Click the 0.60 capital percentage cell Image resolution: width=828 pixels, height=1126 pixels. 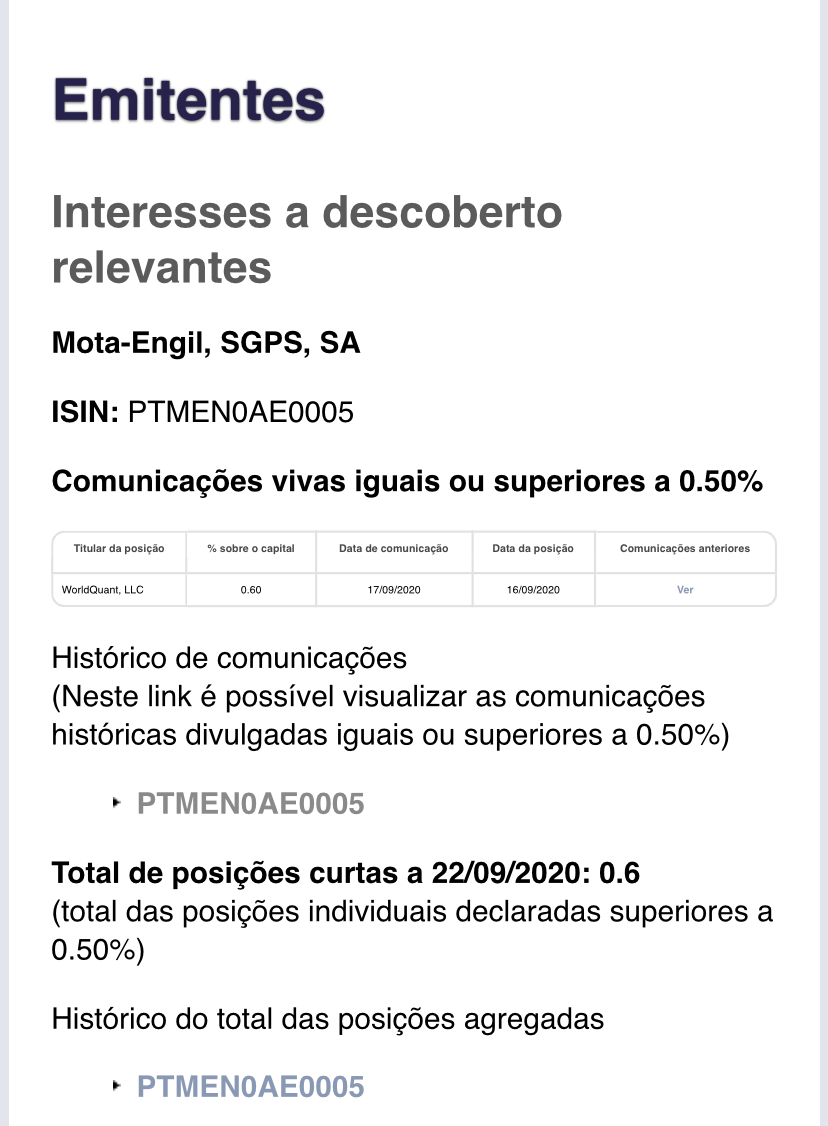(250, 590)
